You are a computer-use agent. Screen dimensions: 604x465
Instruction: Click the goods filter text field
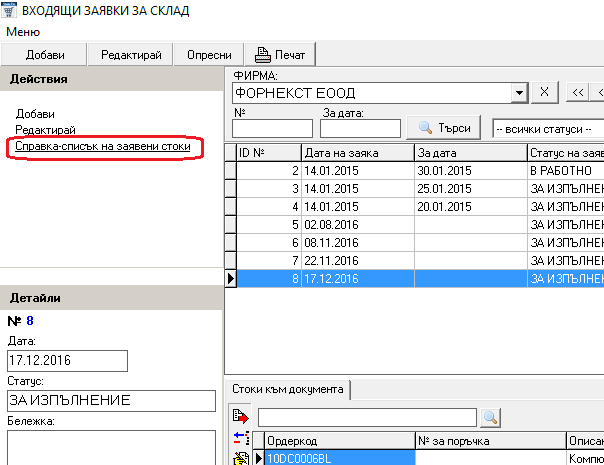pyautogui.click(x=367, y=418)
